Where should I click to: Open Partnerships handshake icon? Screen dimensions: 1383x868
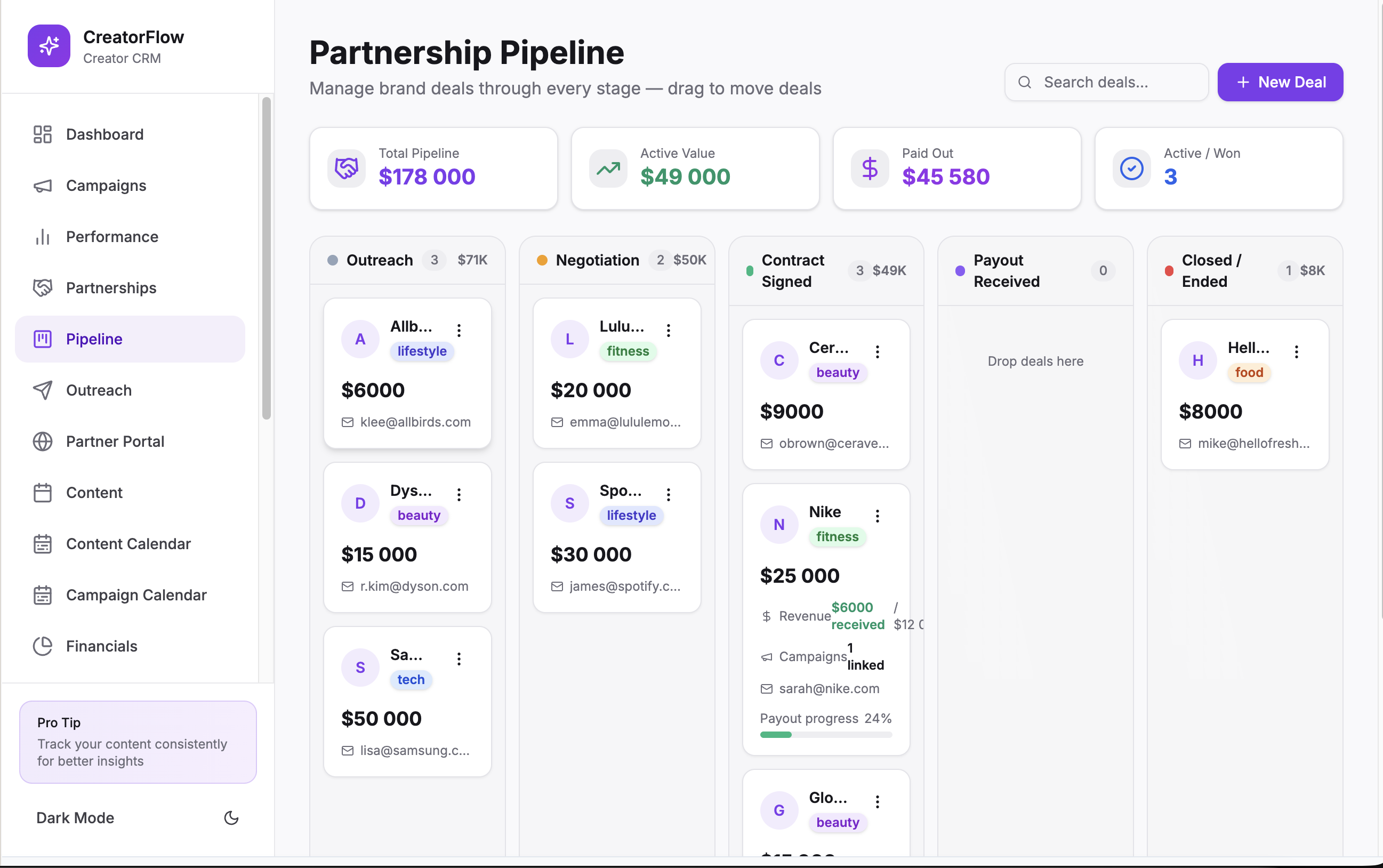43,287
